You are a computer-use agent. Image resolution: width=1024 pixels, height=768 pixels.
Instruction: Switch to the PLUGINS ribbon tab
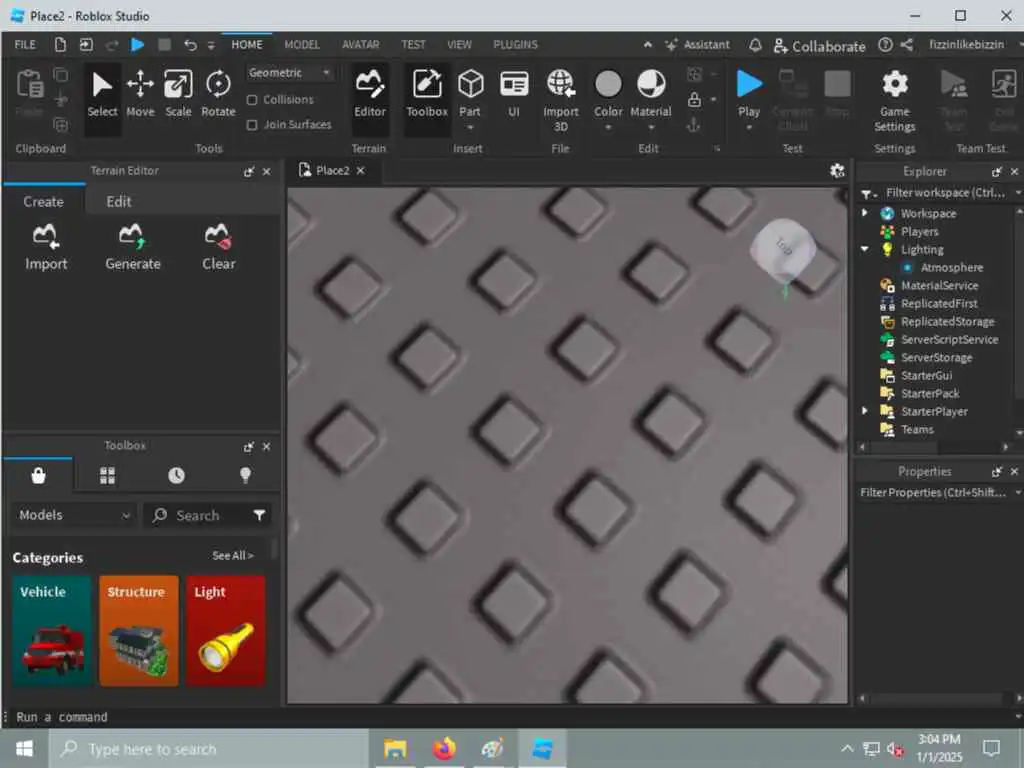coord(515,45)
